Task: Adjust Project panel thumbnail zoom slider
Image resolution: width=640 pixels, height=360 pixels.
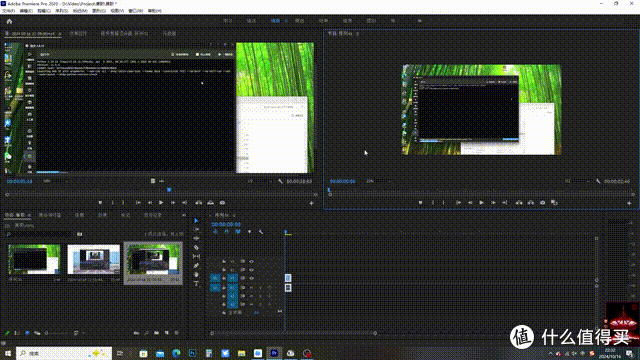Action: pos(57,333)
